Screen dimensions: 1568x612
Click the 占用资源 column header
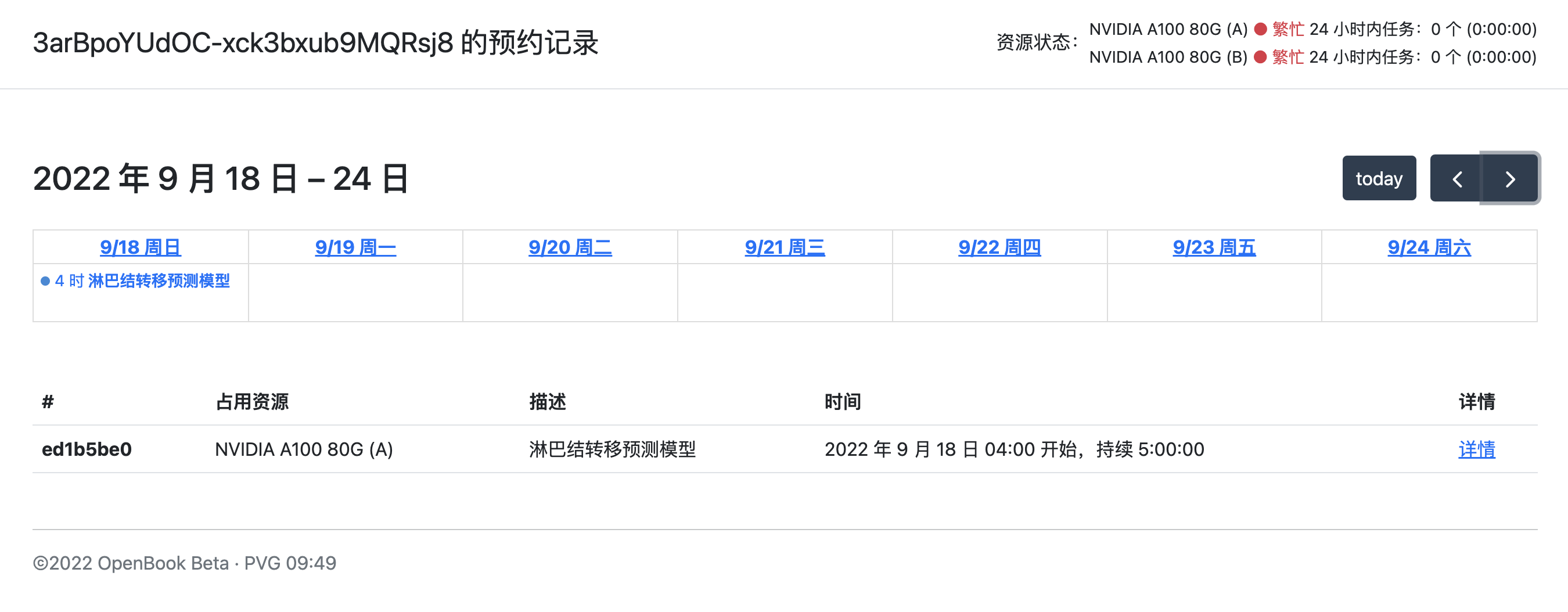(252, 401)
